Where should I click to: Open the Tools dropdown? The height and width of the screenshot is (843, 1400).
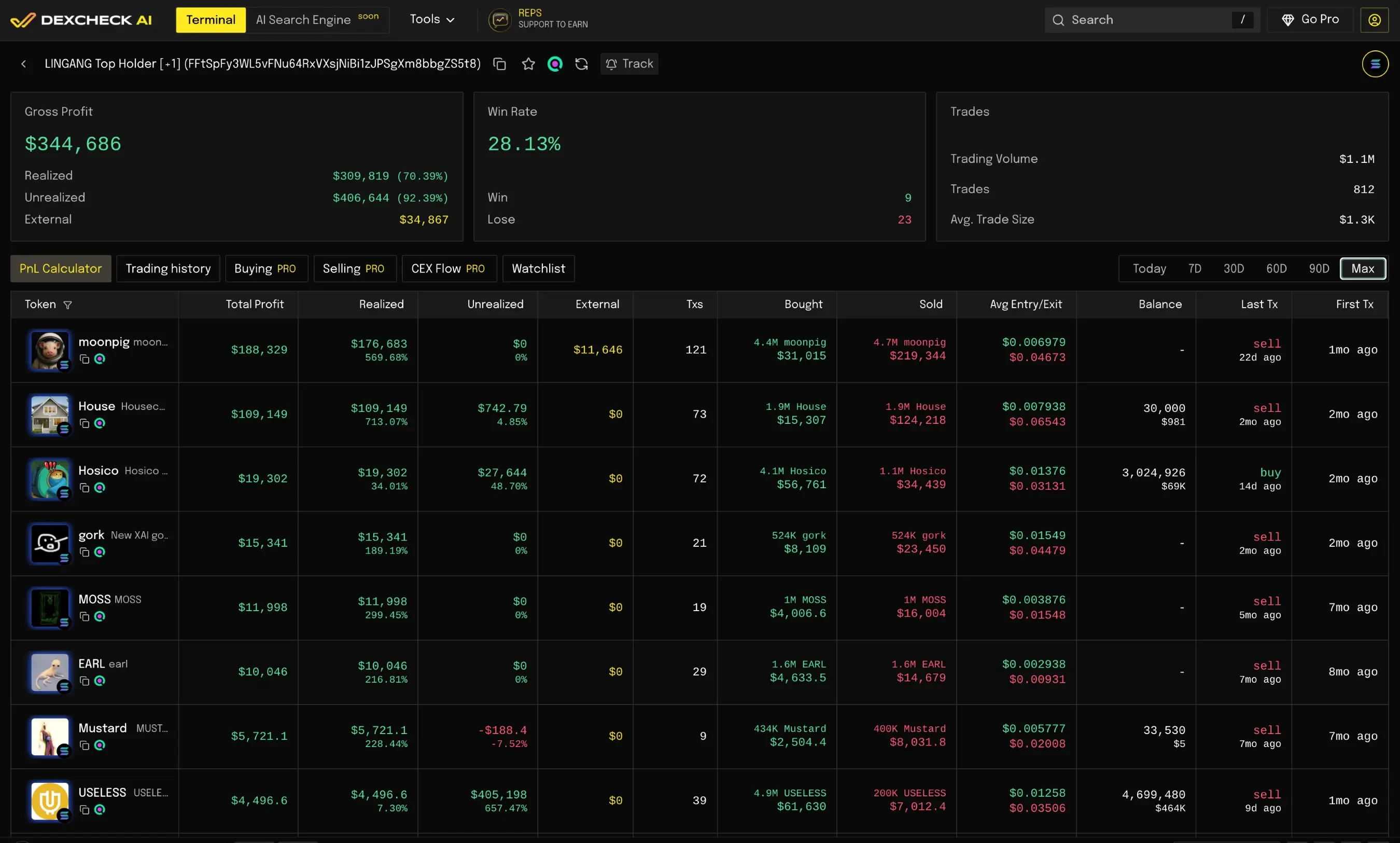(x=430, y=19)
